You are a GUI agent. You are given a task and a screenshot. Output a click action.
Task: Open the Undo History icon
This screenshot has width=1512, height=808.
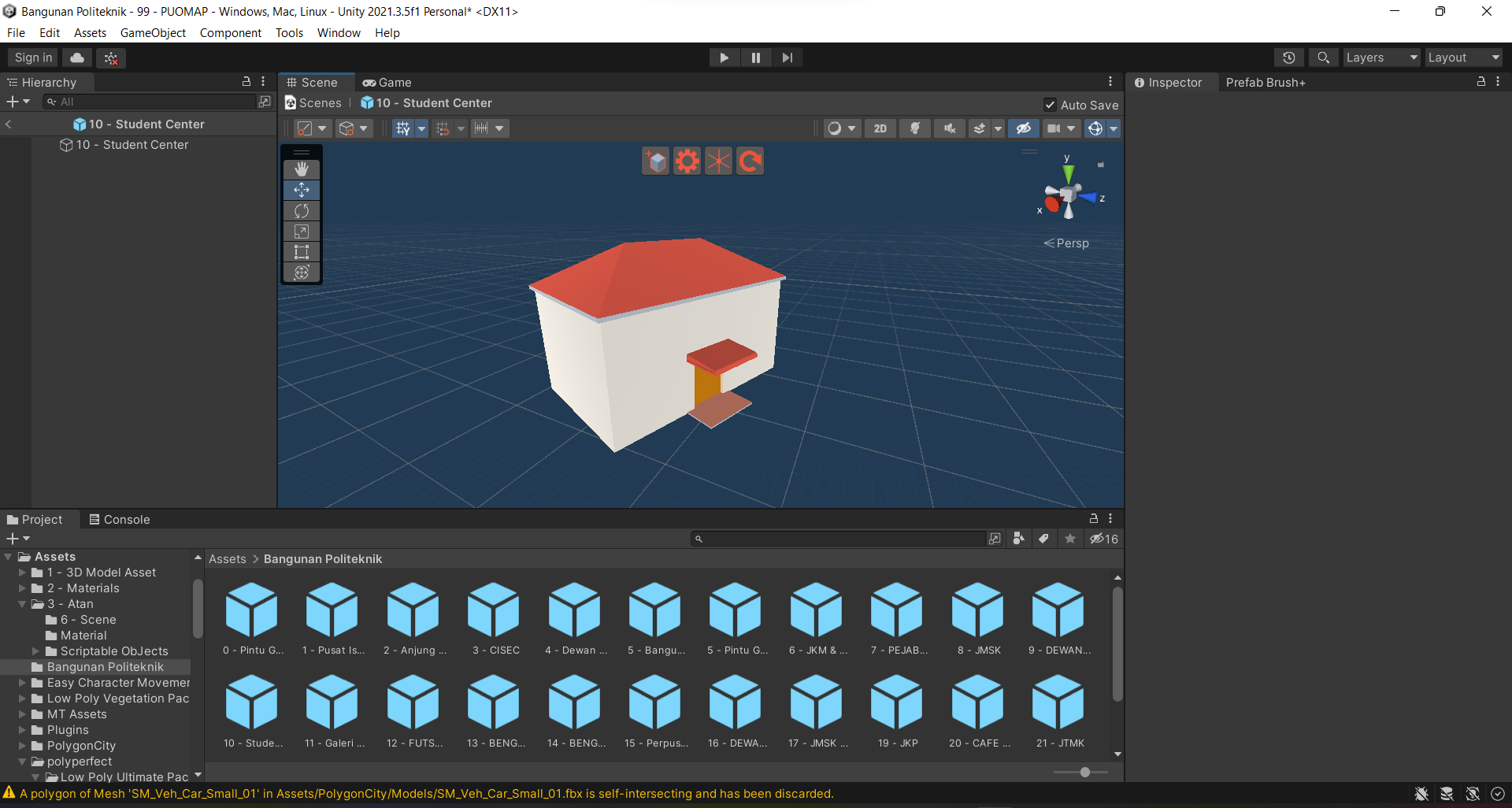pos(1288,57)
